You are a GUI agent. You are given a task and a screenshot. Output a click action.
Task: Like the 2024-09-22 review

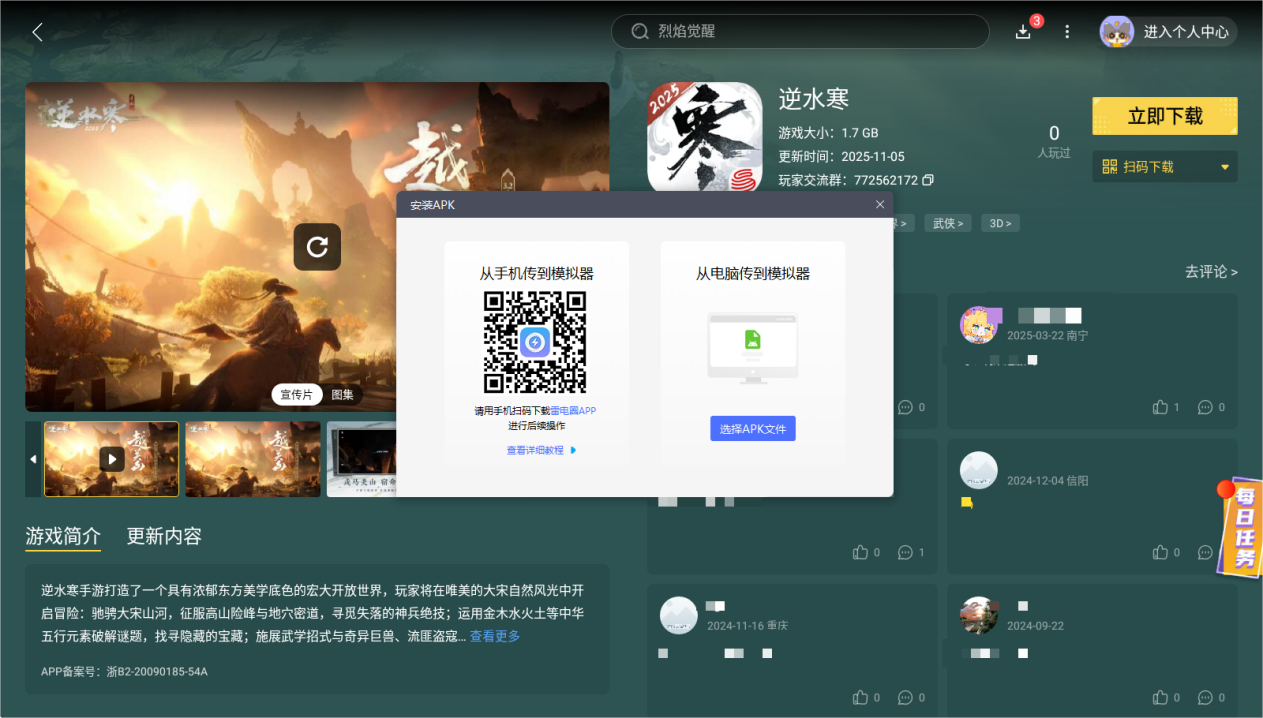click(1160, 697)
